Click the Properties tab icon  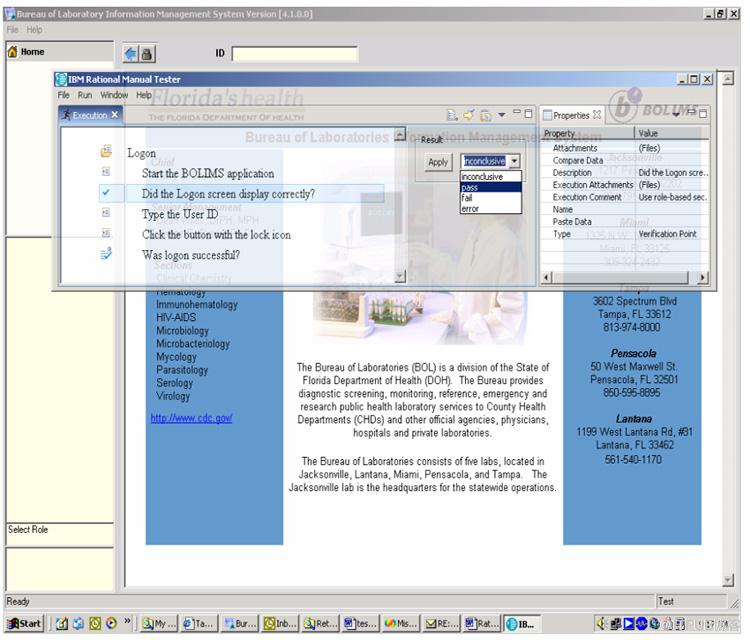pyautogui.click(x=547, y=115)
